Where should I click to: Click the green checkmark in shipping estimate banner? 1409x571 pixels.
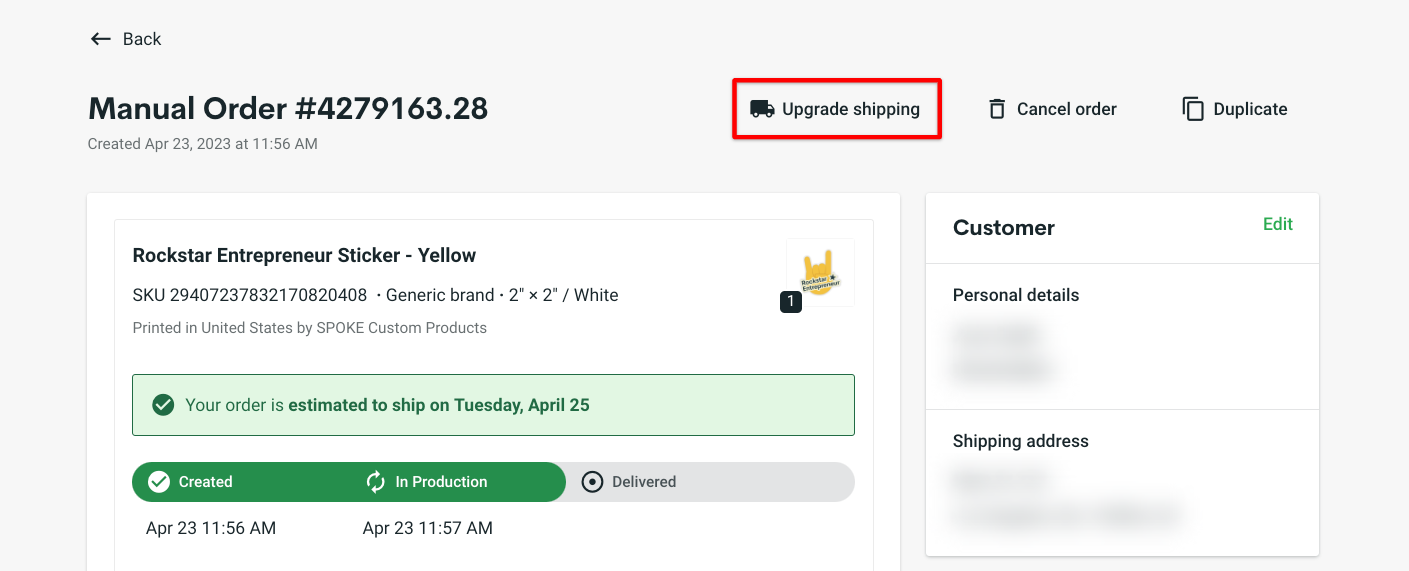click(163, 405)
